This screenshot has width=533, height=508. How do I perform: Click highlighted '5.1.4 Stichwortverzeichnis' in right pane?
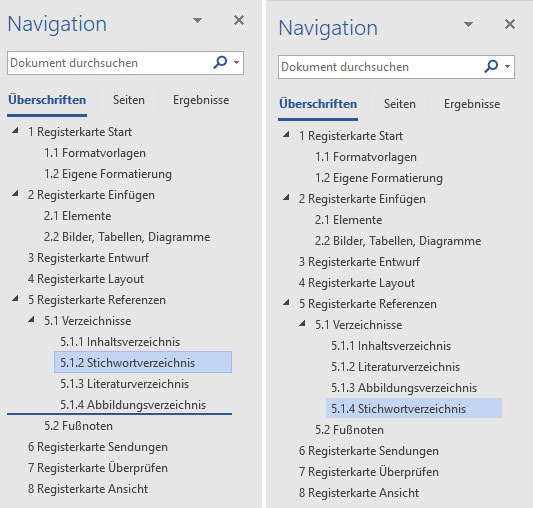(x=414, y=408)
